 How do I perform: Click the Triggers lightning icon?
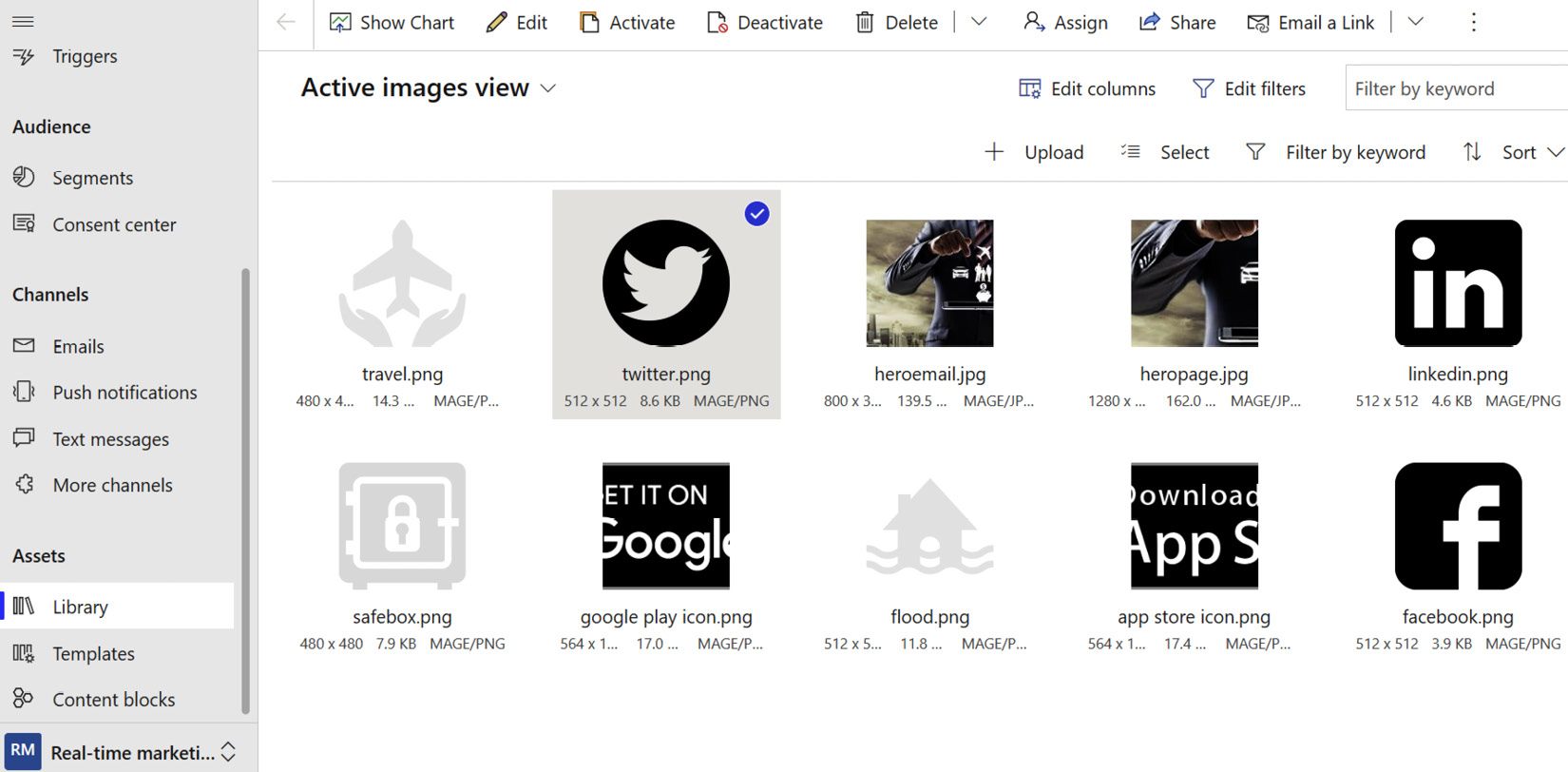(x=24, y=56)
